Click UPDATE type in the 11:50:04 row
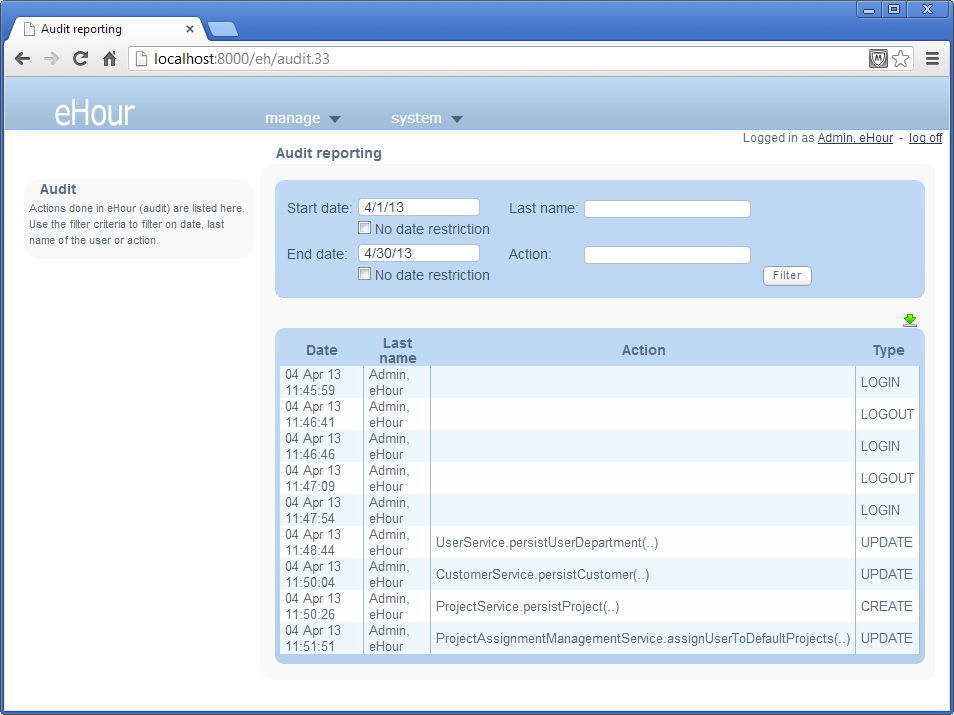The height and width of the screenshot is (715, 954). point(886,574)
